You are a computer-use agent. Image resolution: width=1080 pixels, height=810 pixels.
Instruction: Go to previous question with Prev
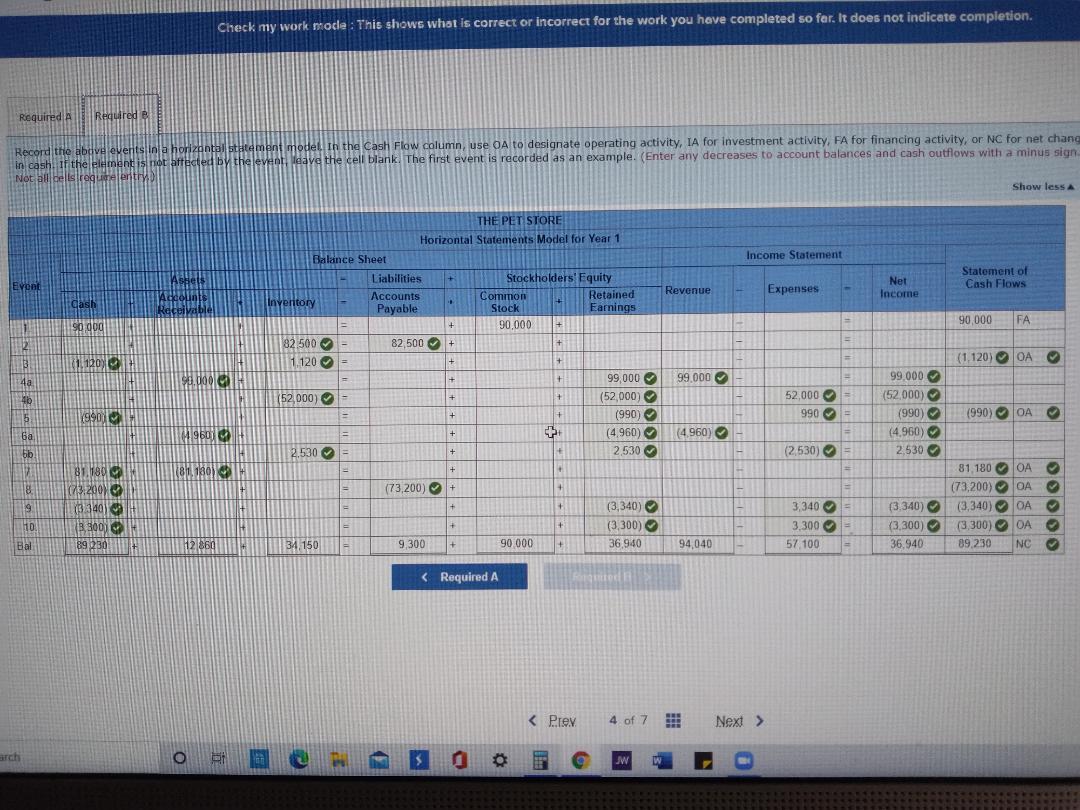point(552,720)
